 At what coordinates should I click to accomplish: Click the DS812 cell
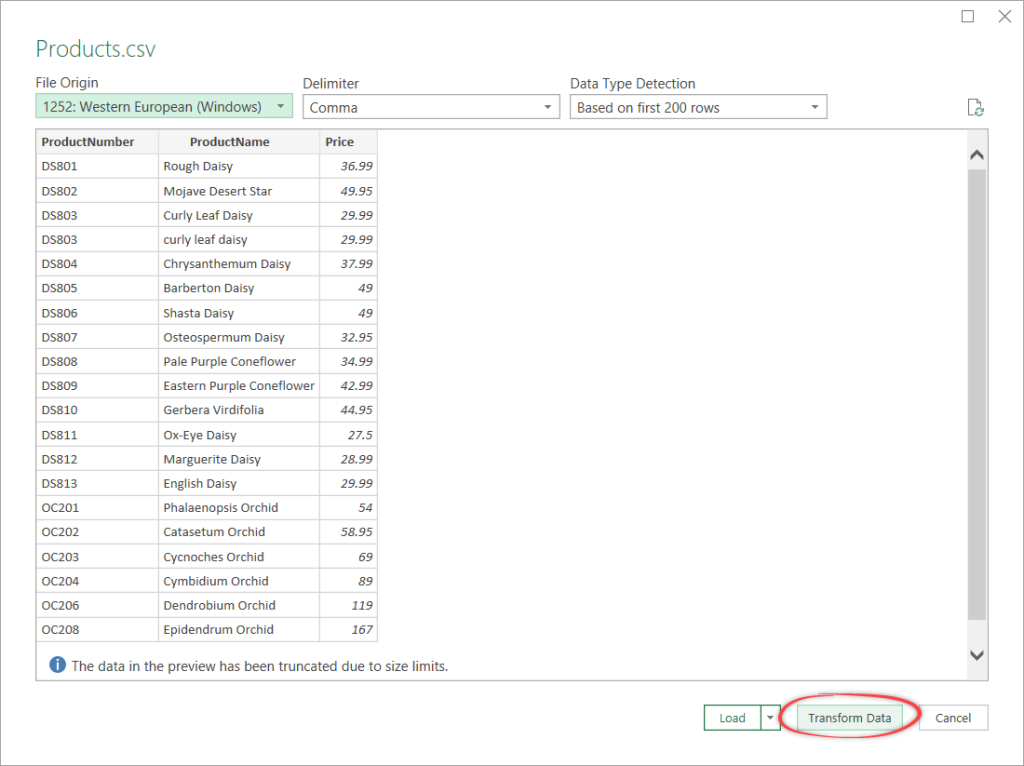(x=97, y=458)
